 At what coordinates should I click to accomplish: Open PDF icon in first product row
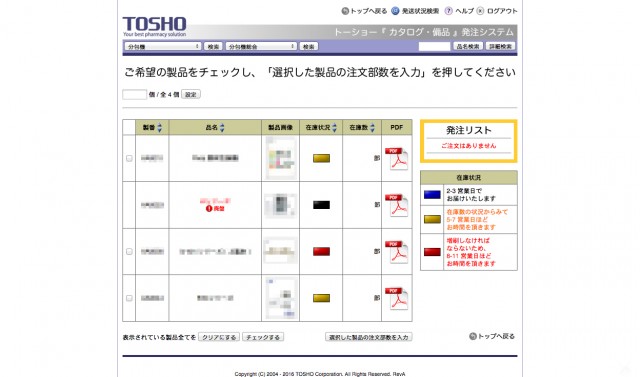point(396,158)
